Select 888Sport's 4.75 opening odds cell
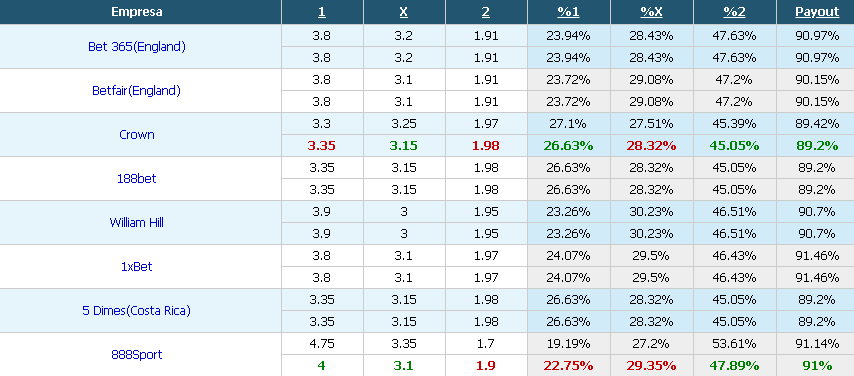This screenshot has width=854, height=376. click(x=321, y=344)
